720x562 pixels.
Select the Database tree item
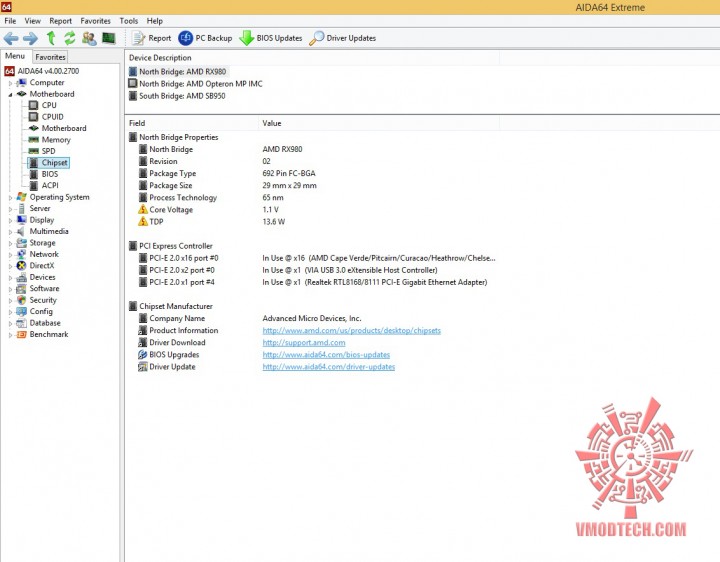[45, 323]
